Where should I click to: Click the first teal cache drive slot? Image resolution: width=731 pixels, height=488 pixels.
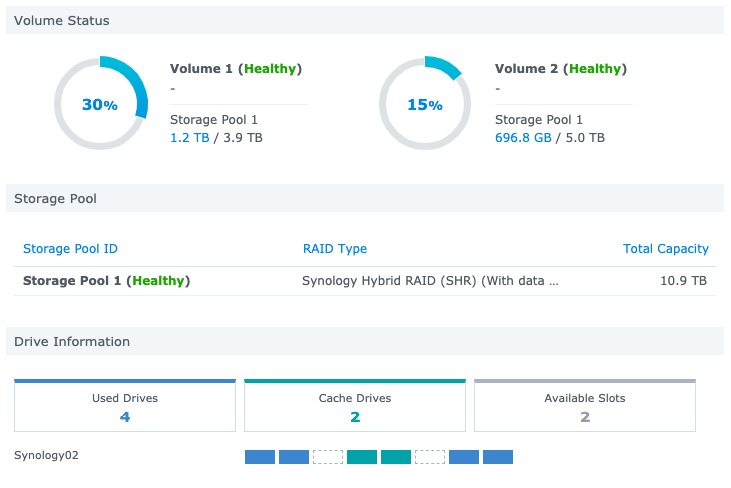pos(361,457)
